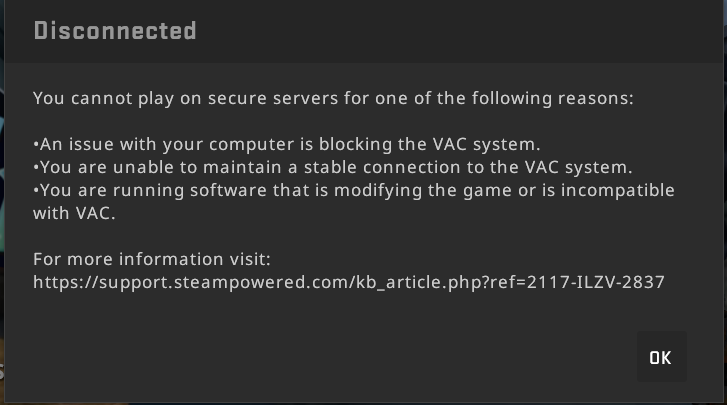
Task: Open the support.steampowered.com kb_article link
Action: (349, 282)
